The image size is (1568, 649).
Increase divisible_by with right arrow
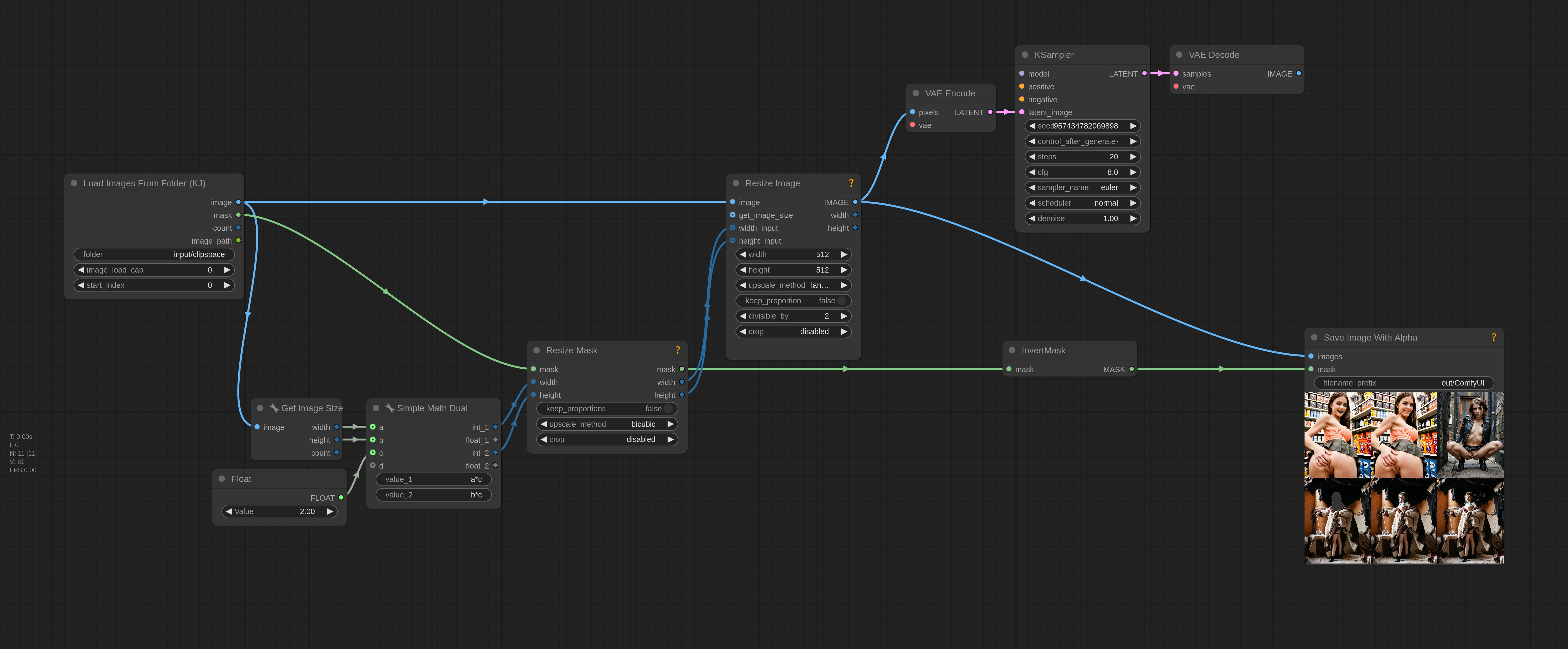(x=844, y=316)
